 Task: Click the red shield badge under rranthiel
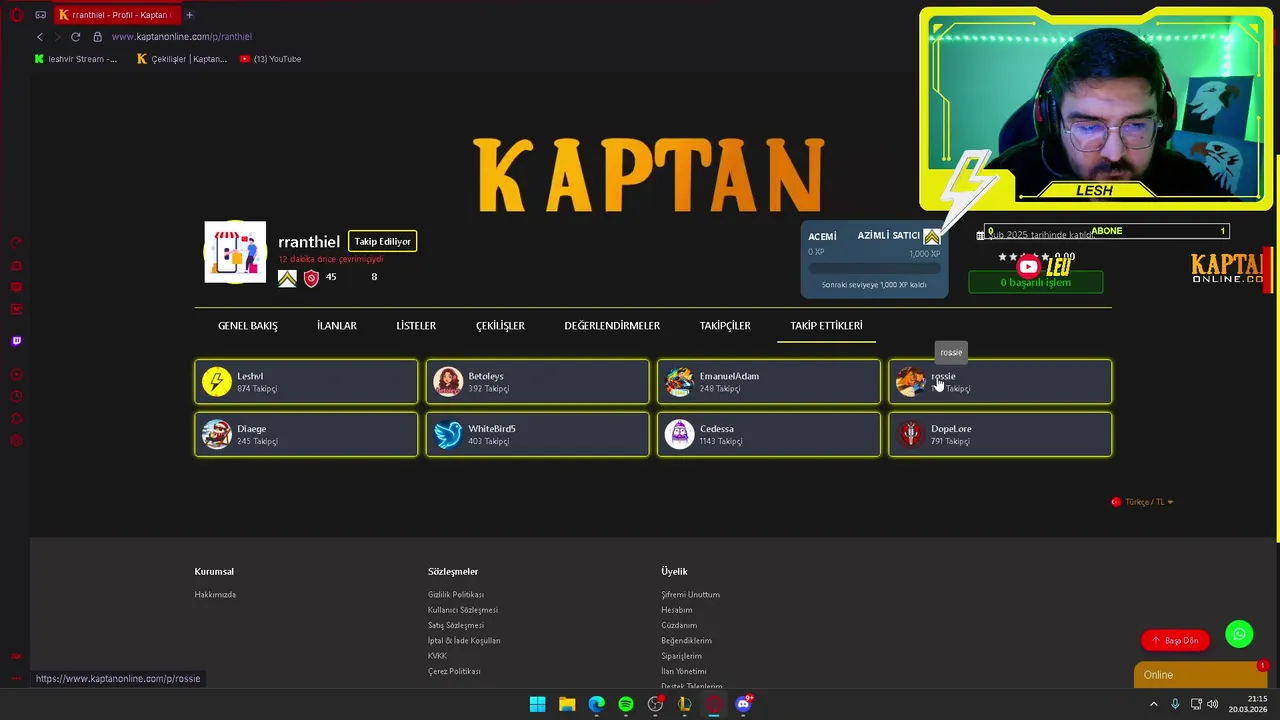311,278
